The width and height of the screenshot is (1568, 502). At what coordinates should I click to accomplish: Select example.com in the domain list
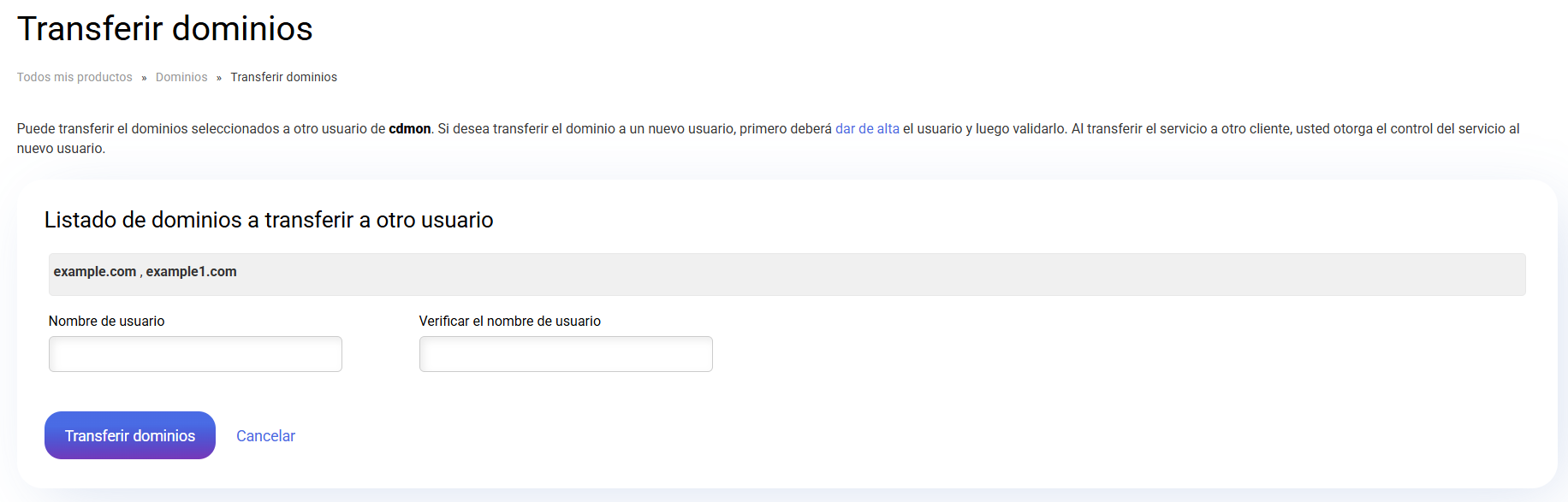coord(94,272)
